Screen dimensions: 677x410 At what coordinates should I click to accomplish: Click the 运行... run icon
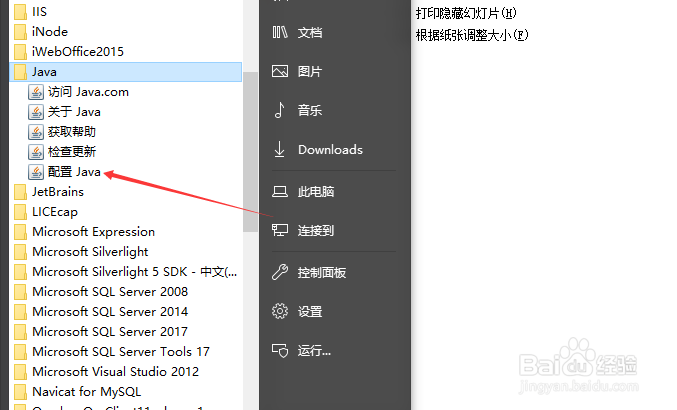(x=280, y=350)
